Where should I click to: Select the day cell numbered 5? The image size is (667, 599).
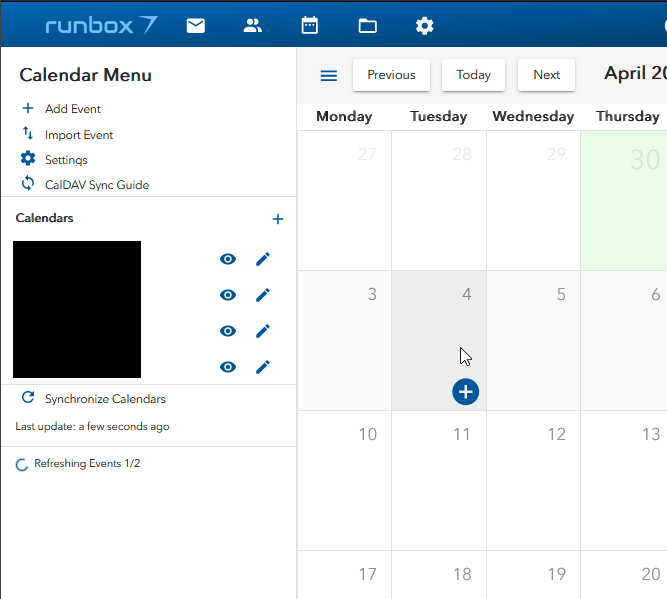coord(533,340)
